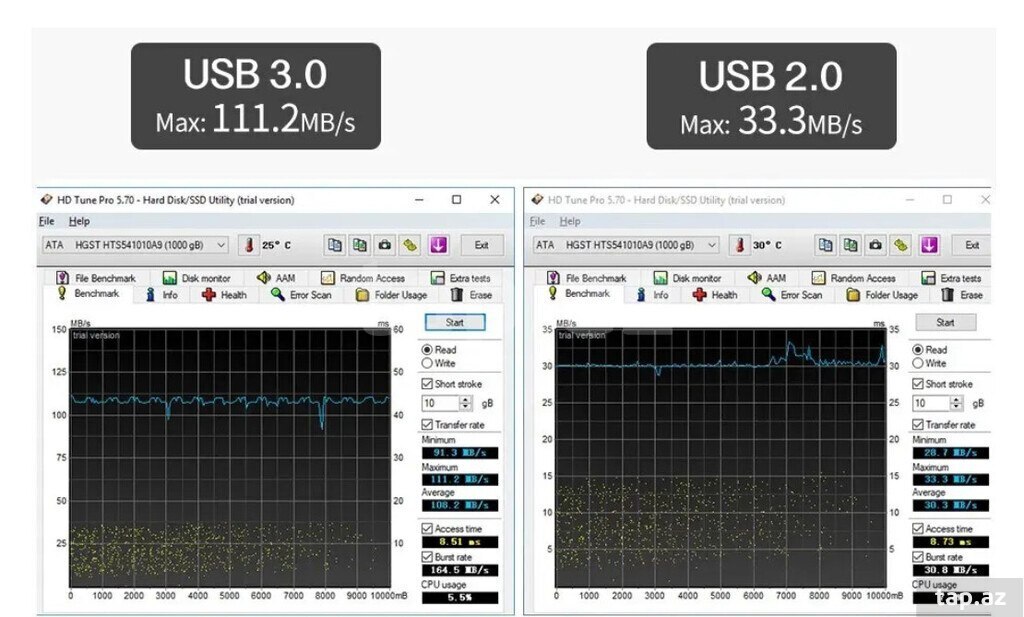Open Random Access tab in left window

click(363, 277)
